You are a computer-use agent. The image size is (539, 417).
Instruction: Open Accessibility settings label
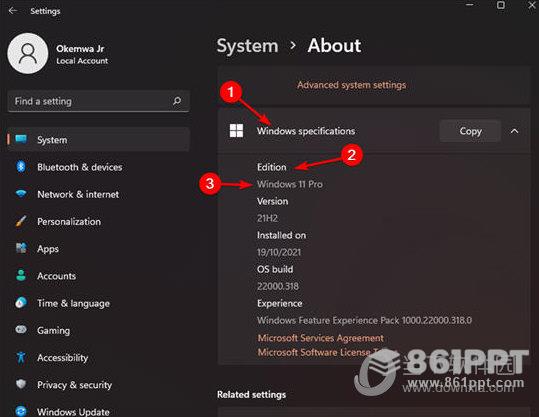tap(63, 358)
